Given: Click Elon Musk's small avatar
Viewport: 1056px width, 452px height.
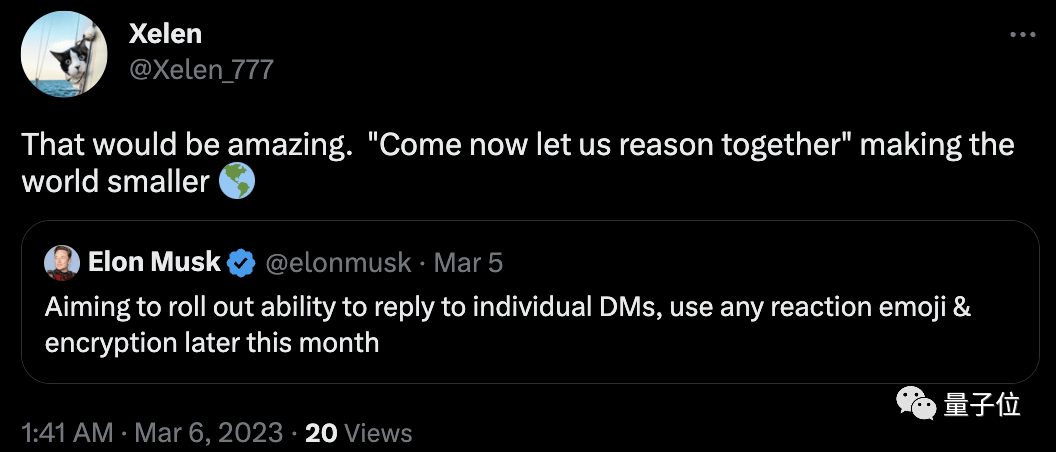Looking at the screenshot, I should coord(62,263).
